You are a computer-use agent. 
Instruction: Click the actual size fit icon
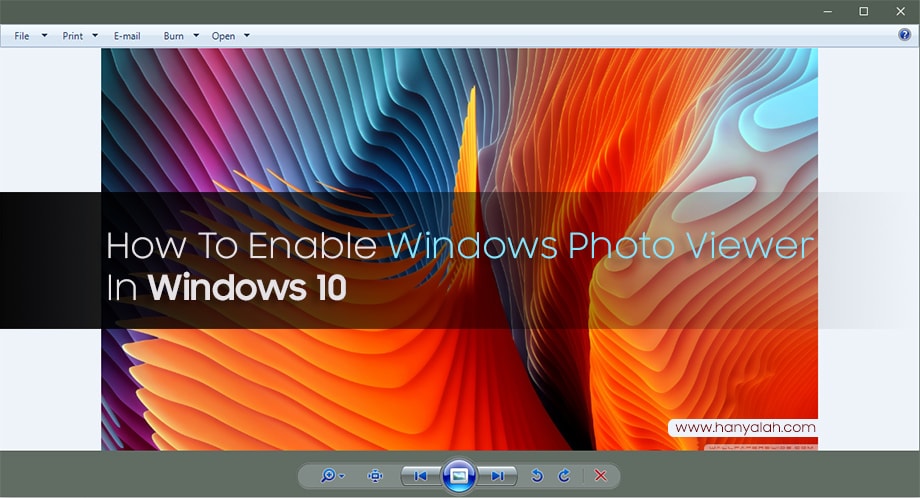pos(375,476)
